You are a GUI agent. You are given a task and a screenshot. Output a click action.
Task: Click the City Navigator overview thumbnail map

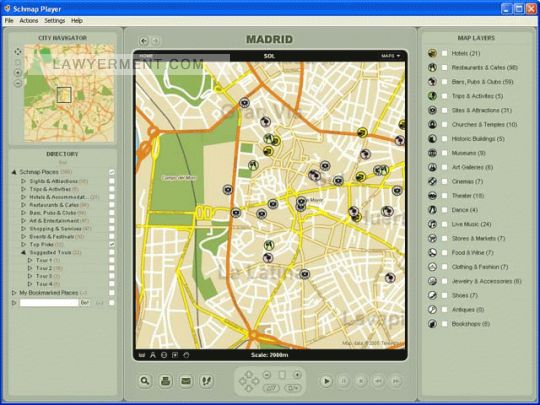(x=69, y=93)
